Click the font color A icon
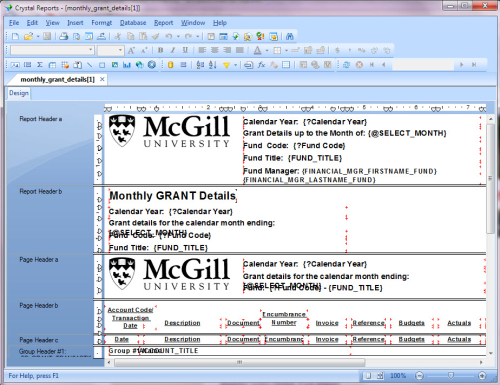Screen dimensions: 500x385 pos(257,50)
